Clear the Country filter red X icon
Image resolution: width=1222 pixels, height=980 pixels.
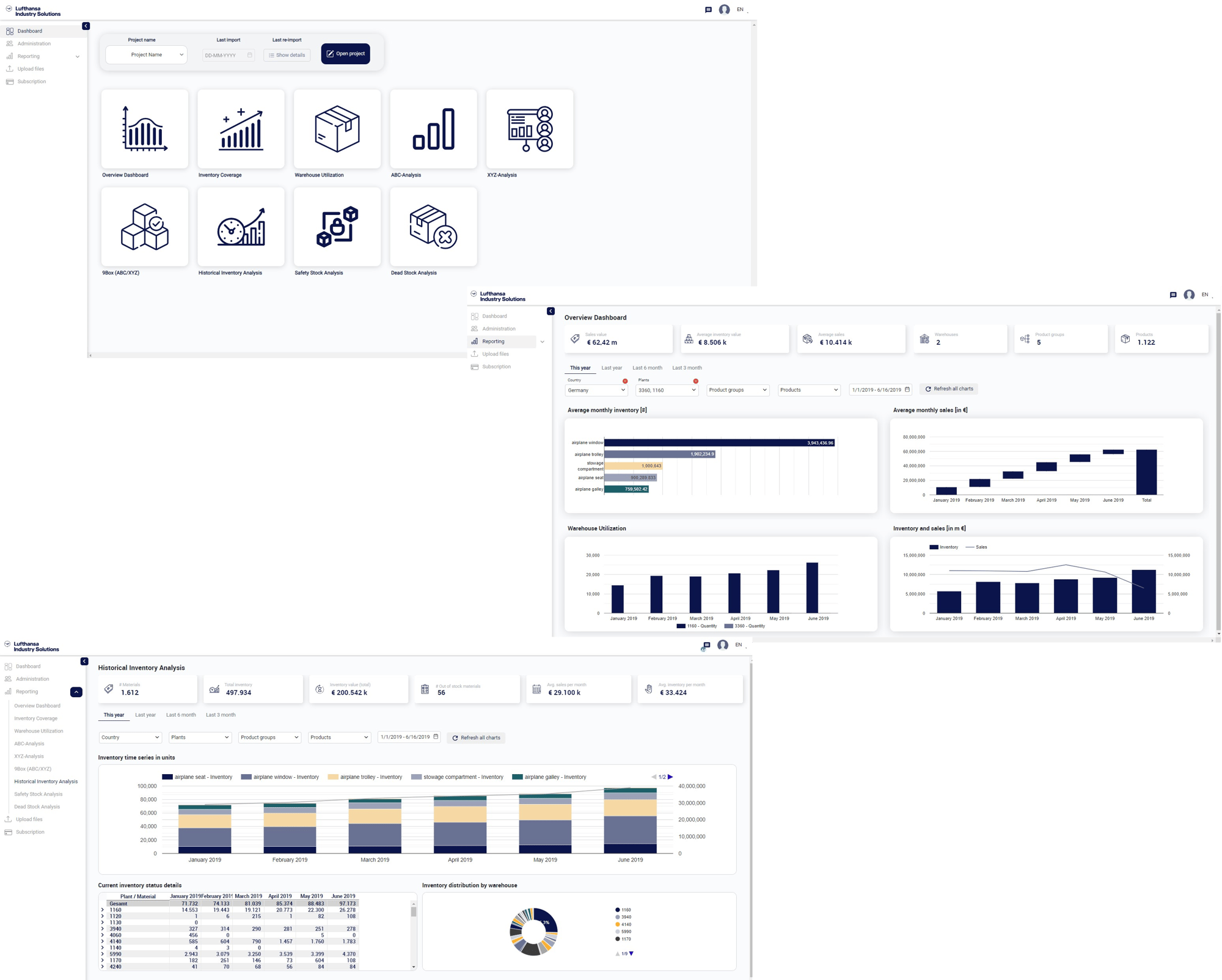[x=625, y=381]
